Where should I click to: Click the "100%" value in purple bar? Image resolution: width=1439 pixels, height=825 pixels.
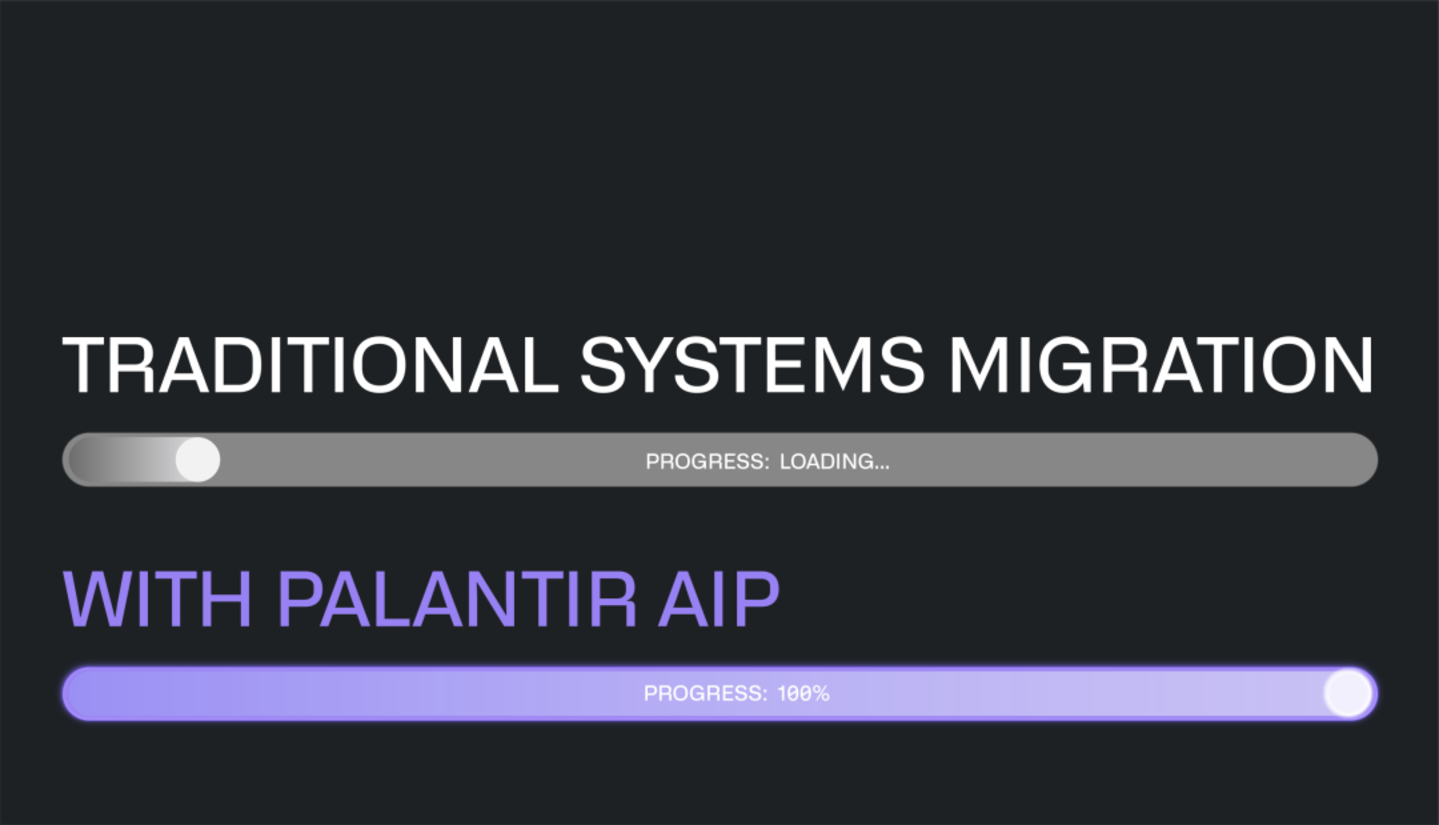pyautogui.click(x=803, y=694)
